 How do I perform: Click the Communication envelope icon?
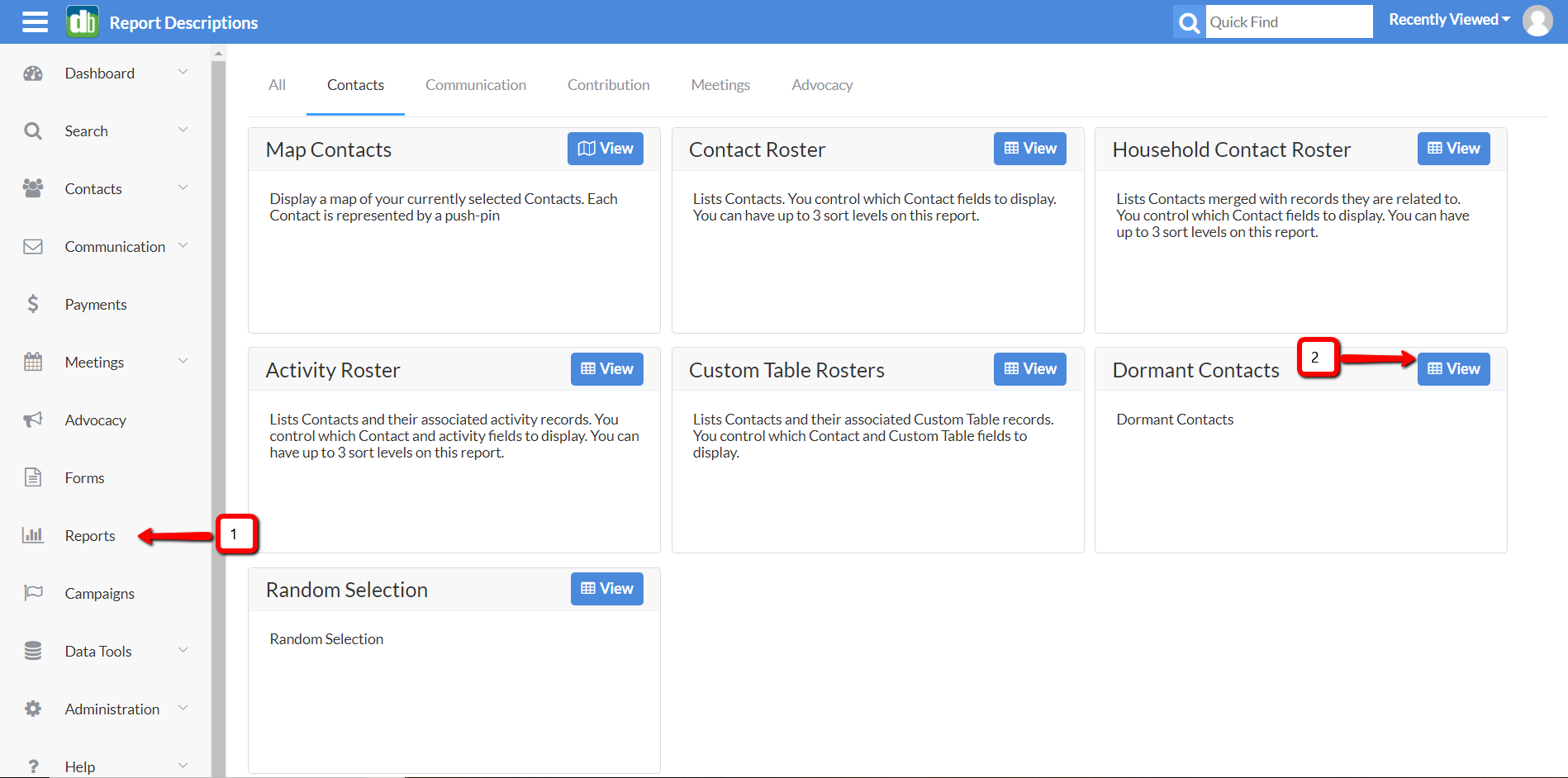(33, 247)
